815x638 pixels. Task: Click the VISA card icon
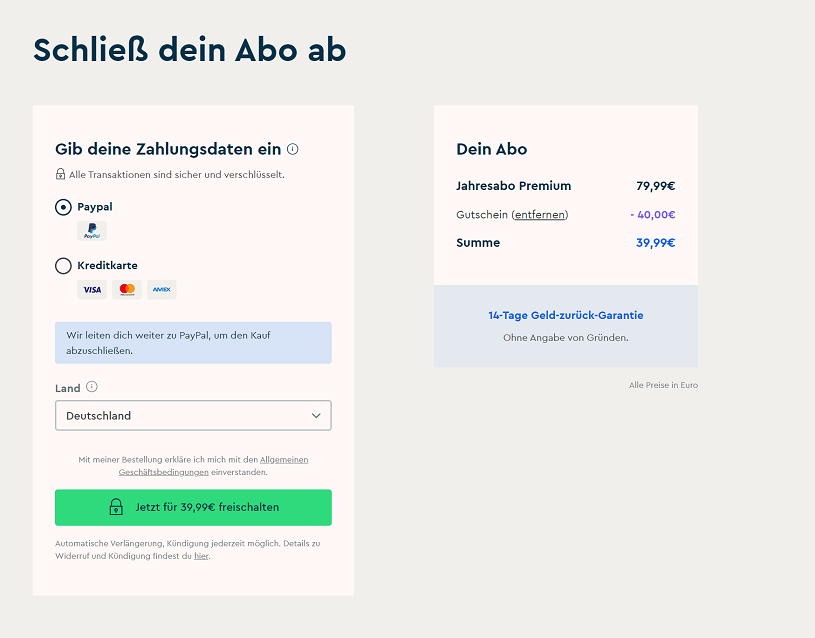[92, 290]
